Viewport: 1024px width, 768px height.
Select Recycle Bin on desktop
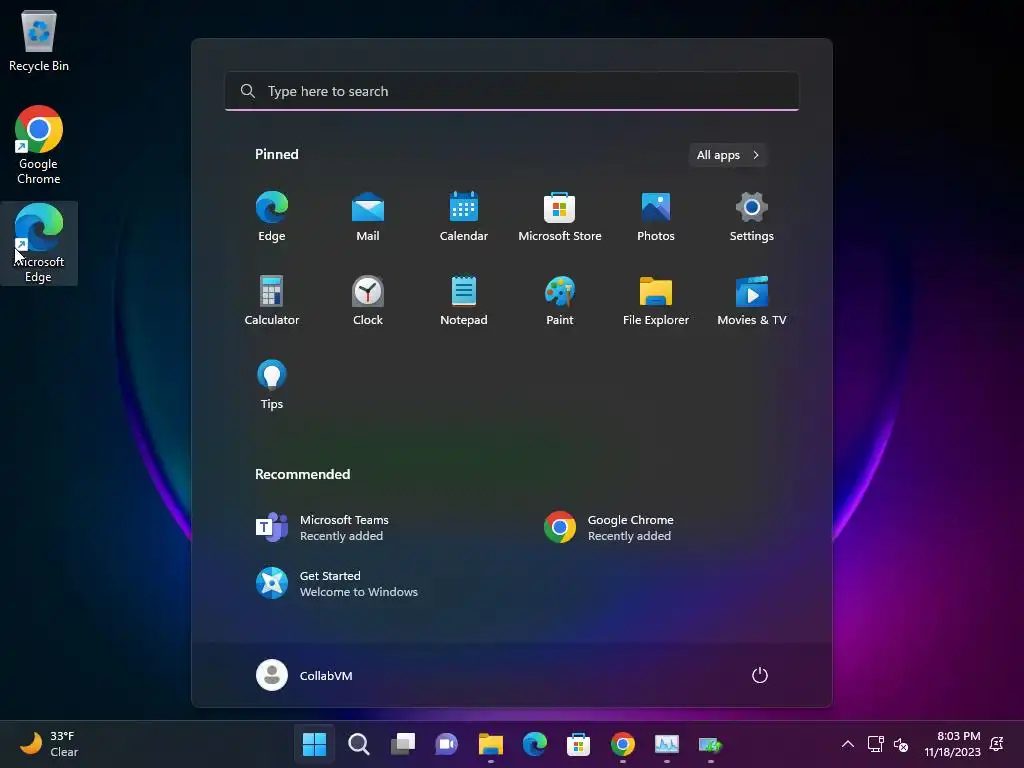click(x=39, y=40)
